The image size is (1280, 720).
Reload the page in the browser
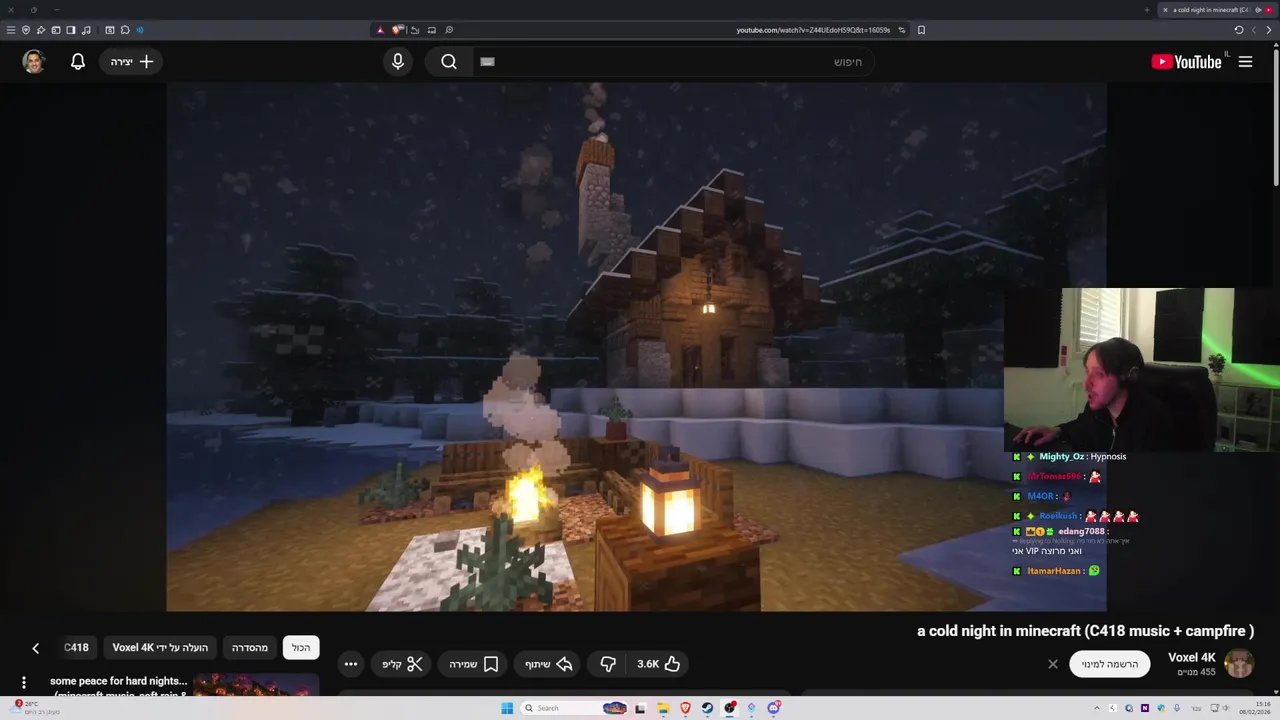1239,30
